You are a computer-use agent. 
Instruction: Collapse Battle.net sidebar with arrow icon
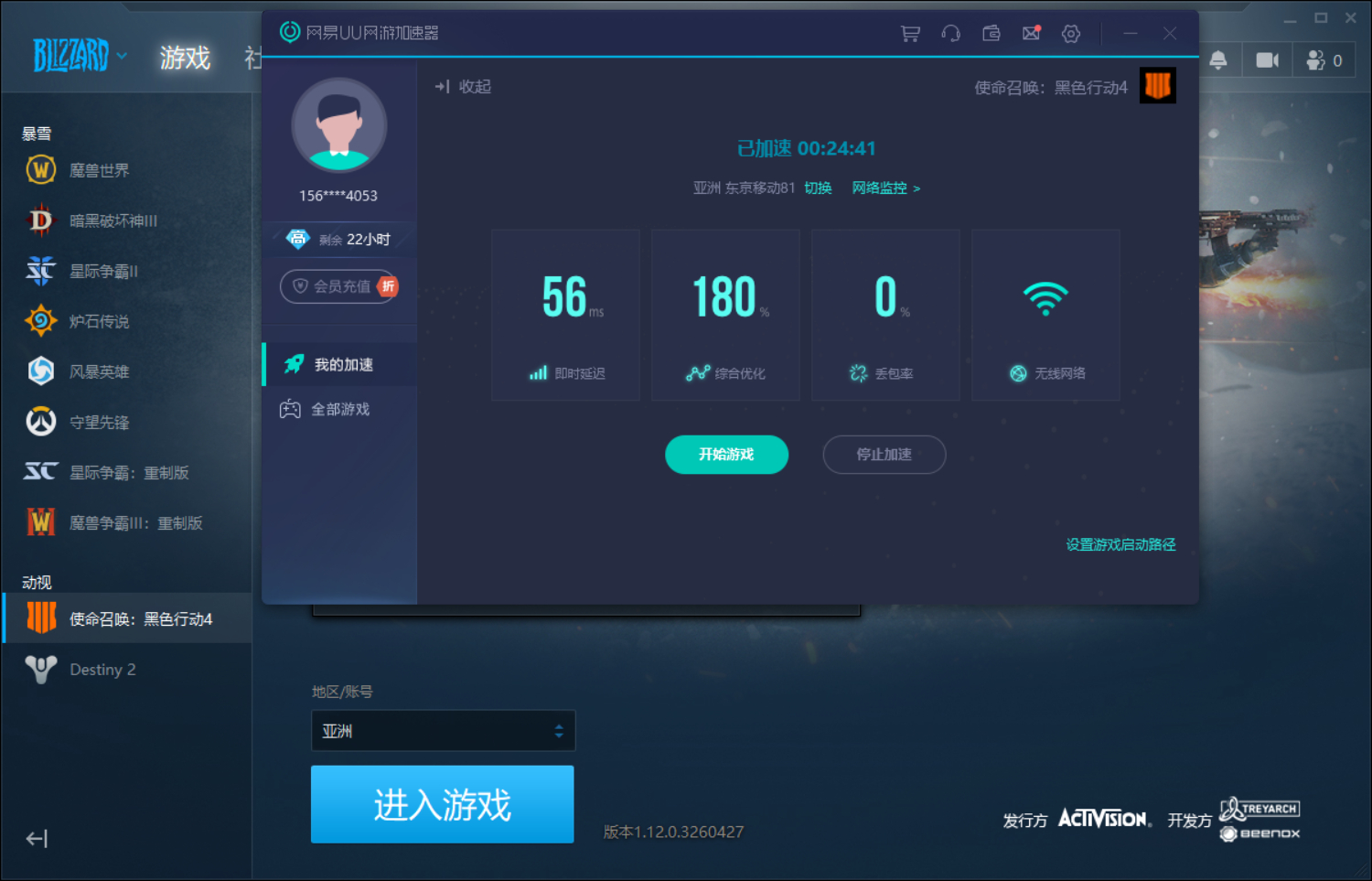pyautogui.click(x=37, y=838)
